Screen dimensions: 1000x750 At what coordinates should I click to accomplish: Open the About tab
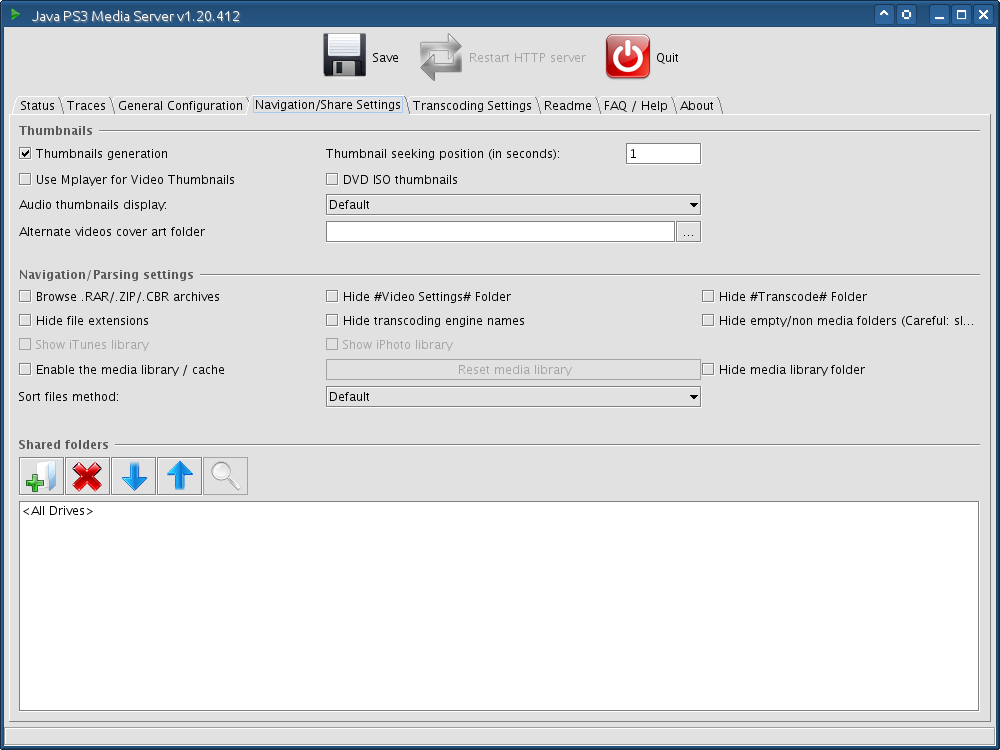(696, 106)
